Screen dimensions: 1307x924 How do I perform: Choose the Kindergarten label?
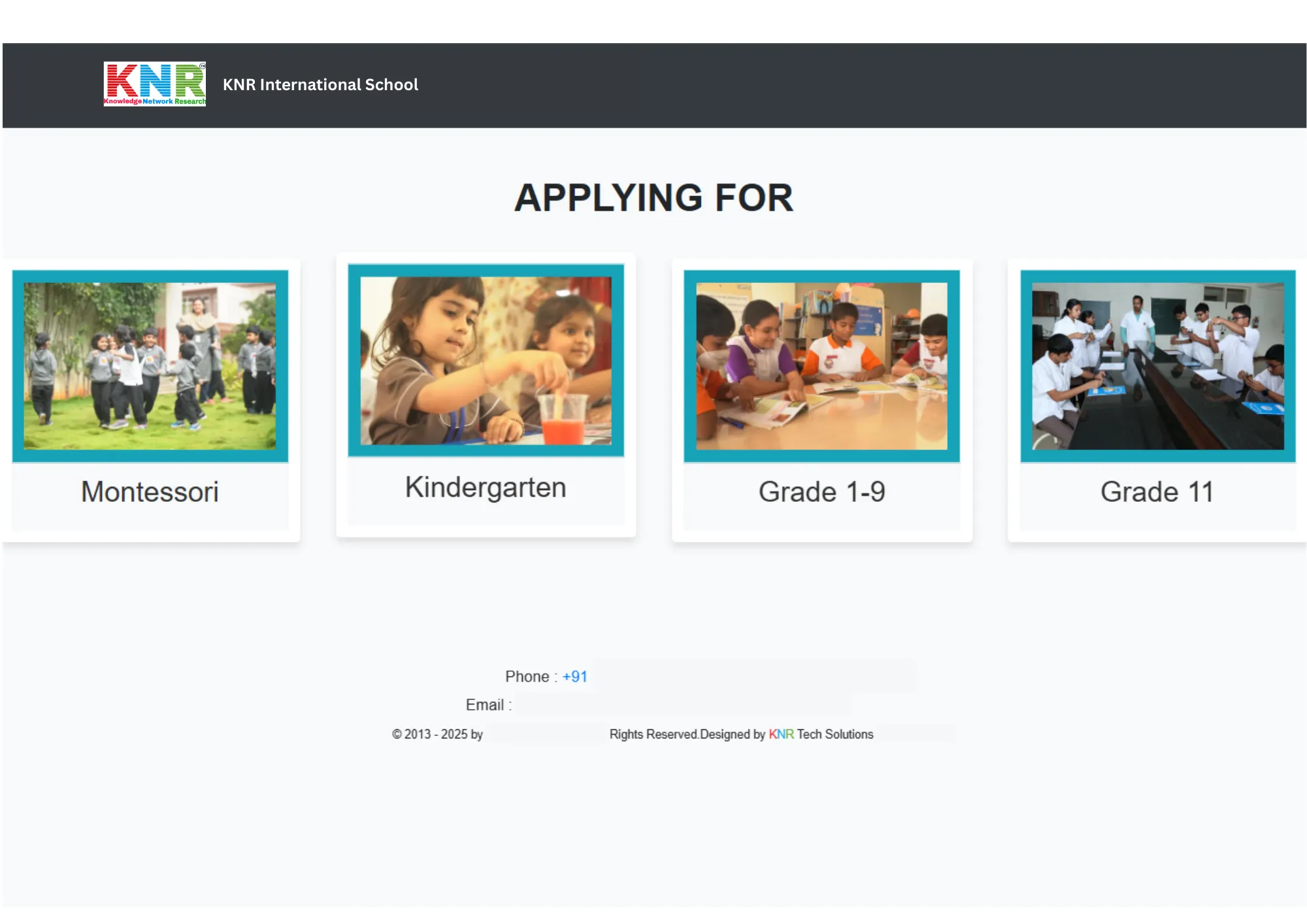(486, 487)
